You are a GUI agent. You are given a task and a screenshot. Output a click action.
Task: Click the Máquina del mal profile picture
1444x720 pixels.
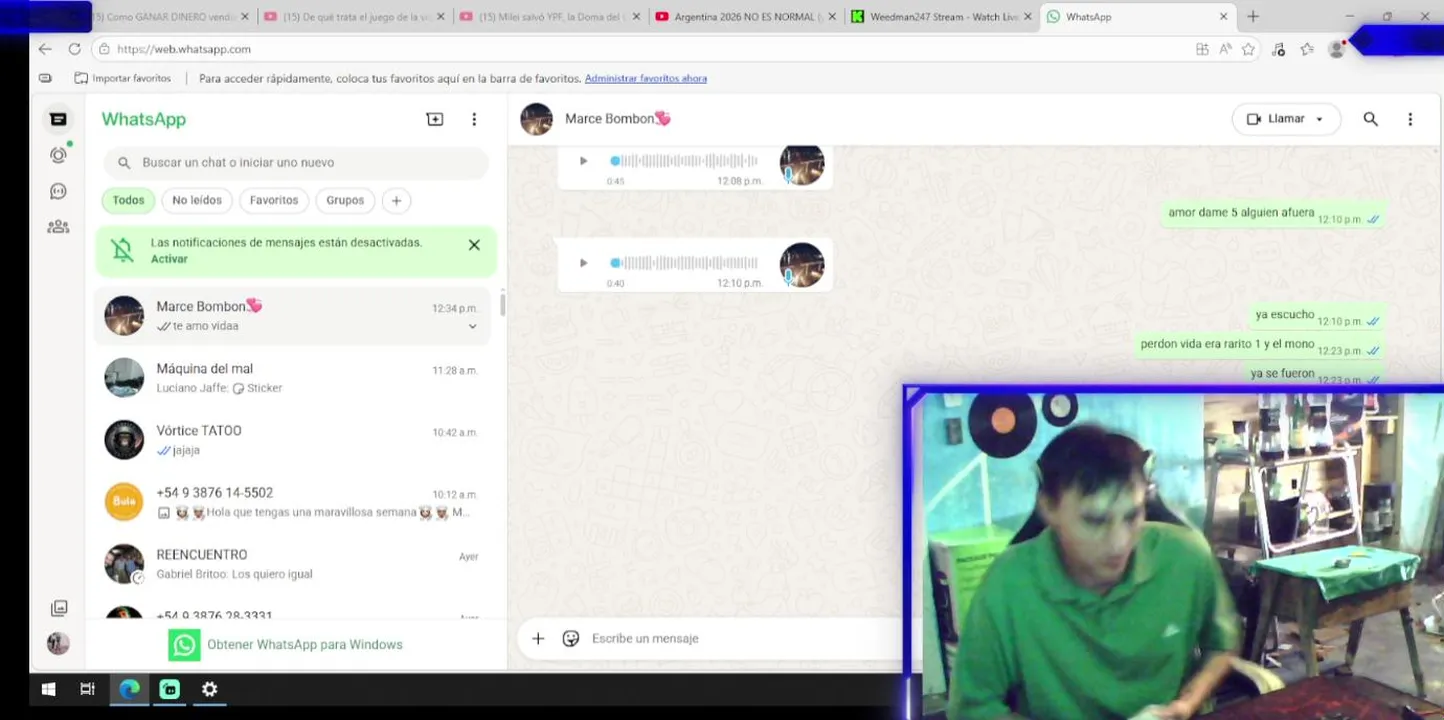(124, 378)
